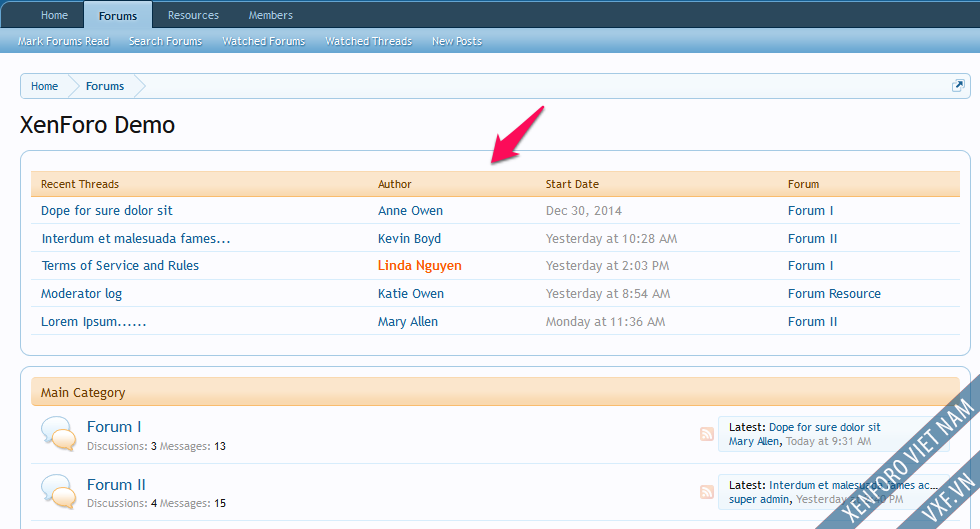Viewport: 980px width, 529px height.
Task: Click Forum I 'Discussions: 3 Messages: 13' stats
Action: [x=156, y=446]
